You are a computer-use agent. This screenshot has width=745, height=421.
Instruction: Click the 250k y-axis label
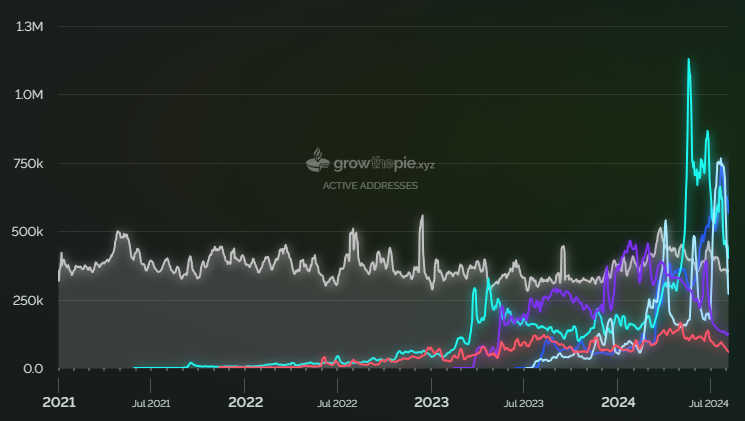(x=29, y=301)
